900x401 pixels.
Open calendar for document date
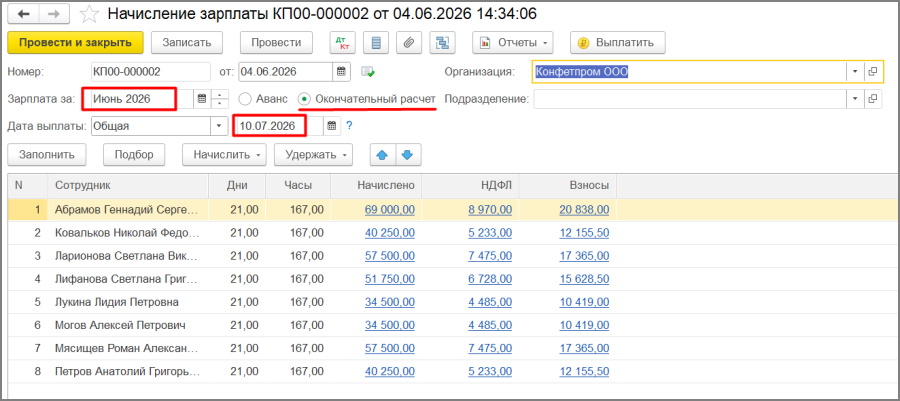341,72
